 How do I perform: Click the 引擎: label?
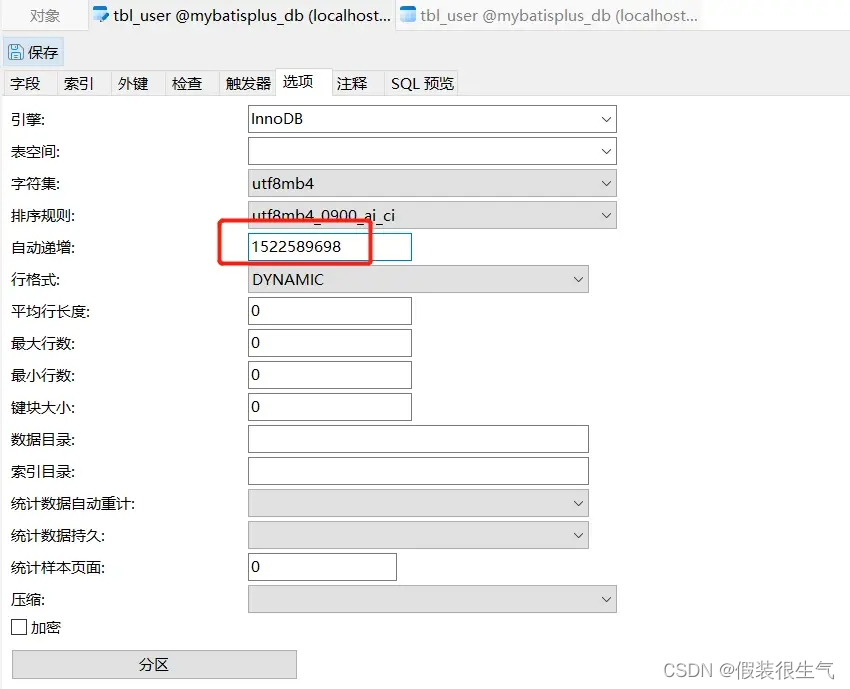28,119
